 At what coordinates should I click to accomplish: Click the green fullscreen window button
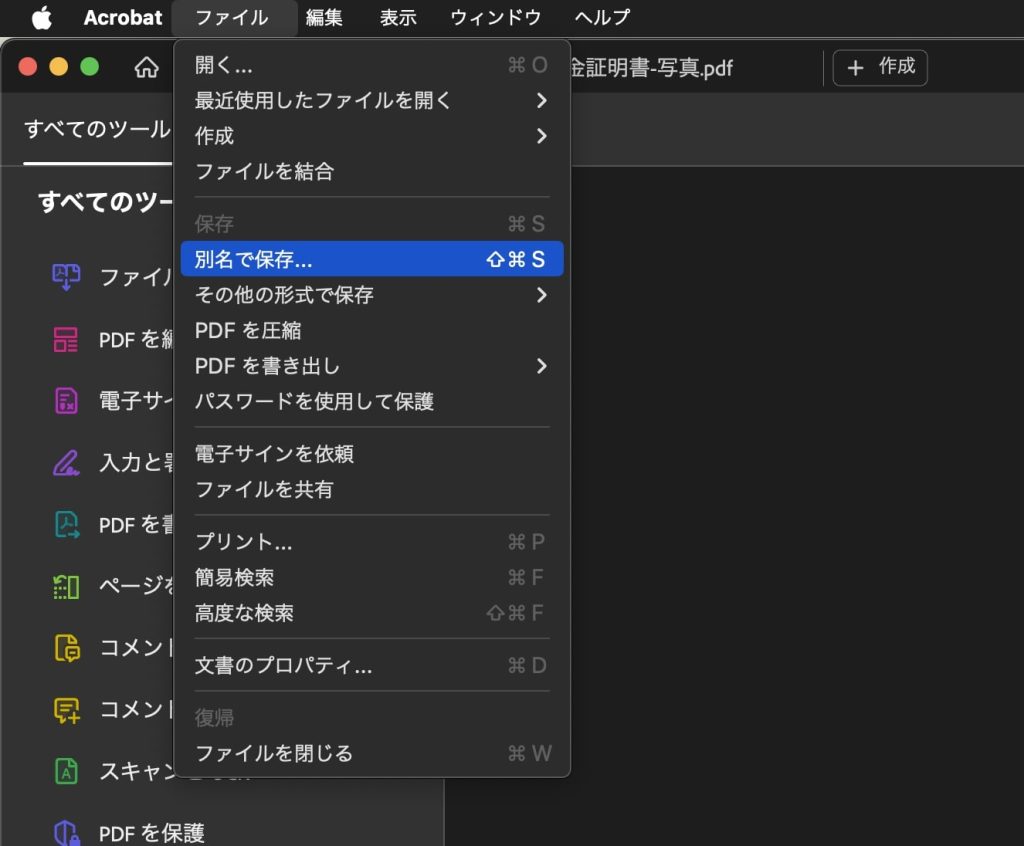coord(89,67)
